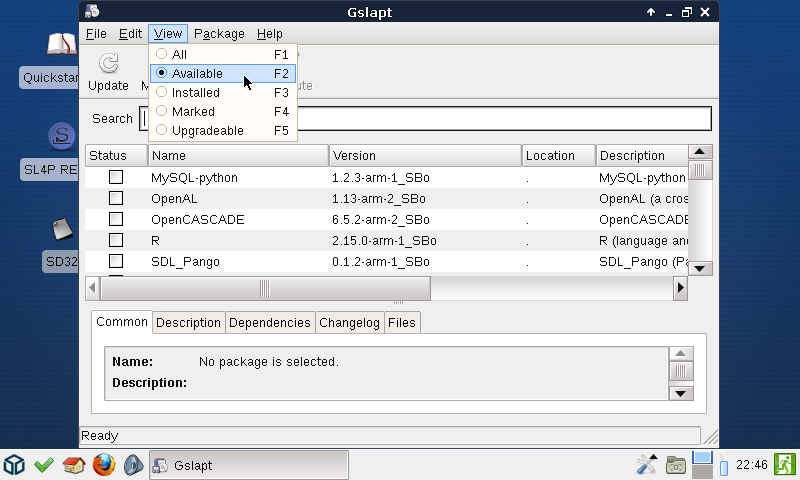Click package list scroll down arrow
The image size is (800, 480).
click(x=700, y=268)
